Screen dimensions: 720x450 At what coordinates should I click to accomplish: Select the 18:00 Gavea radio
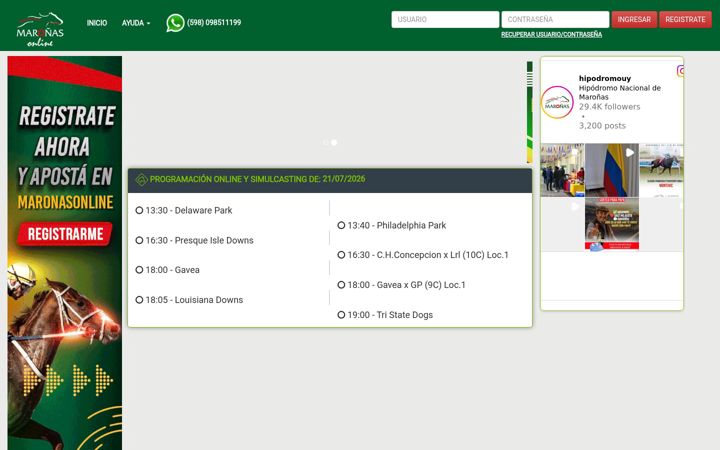tap(139, 270)
